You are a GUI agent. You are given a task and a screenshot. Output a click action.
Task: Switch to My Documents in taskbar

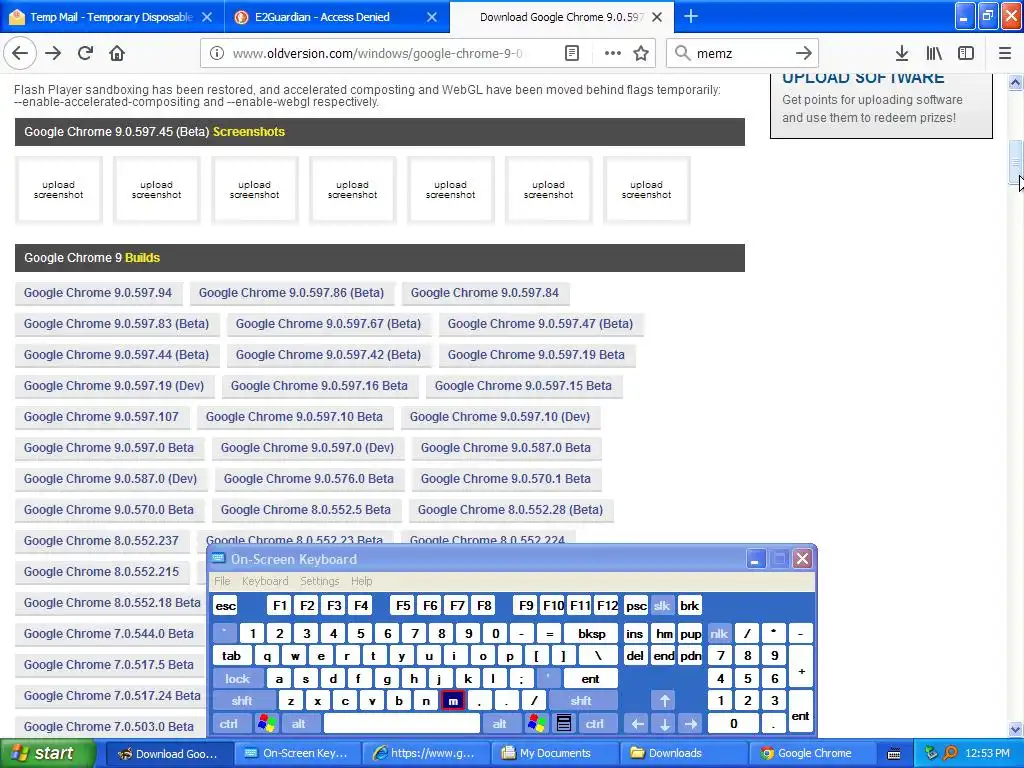554,754
